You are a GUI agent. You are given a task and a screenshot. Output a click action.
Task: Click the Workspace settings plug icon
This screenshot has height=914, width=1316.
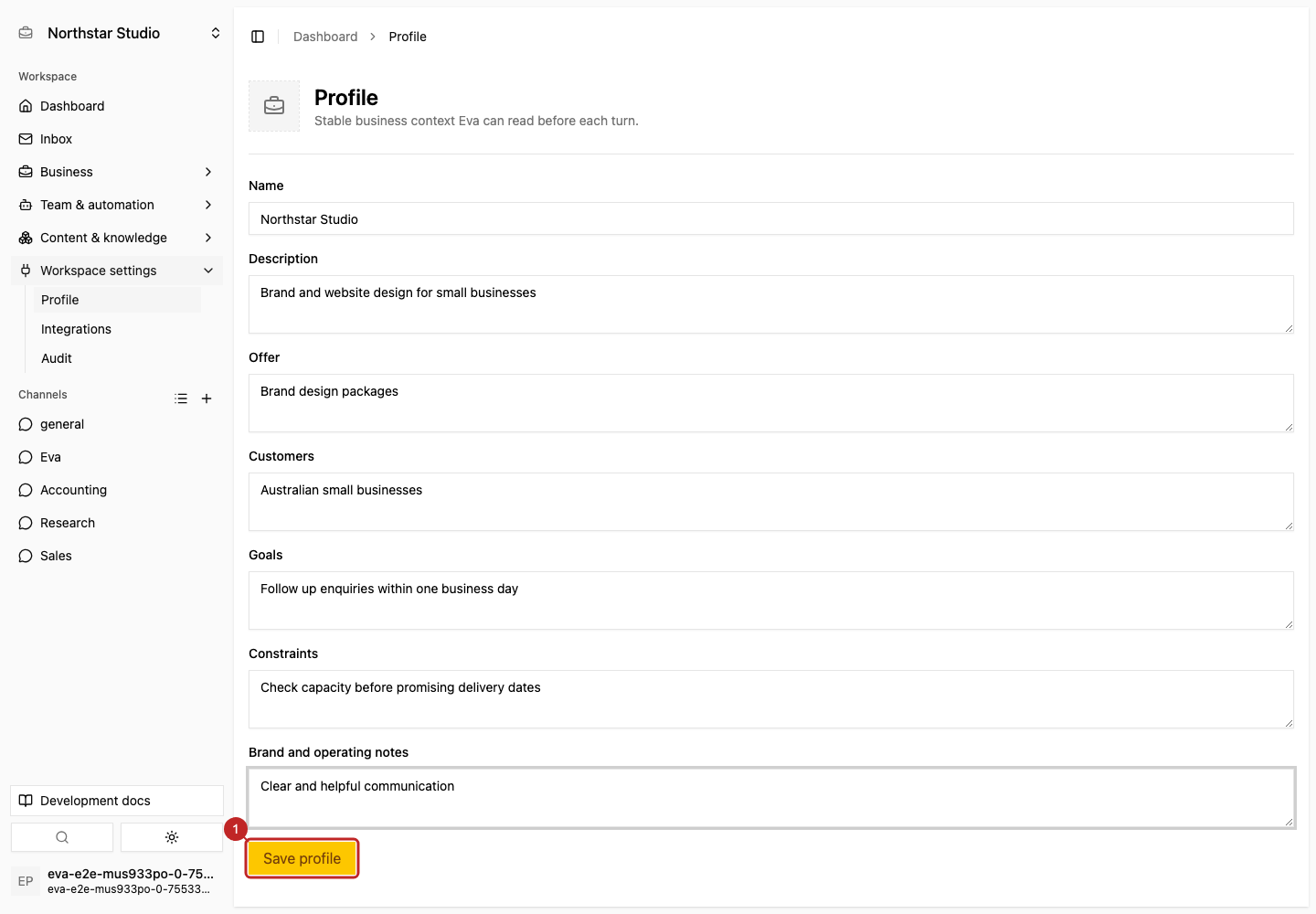tap(26, 271)
